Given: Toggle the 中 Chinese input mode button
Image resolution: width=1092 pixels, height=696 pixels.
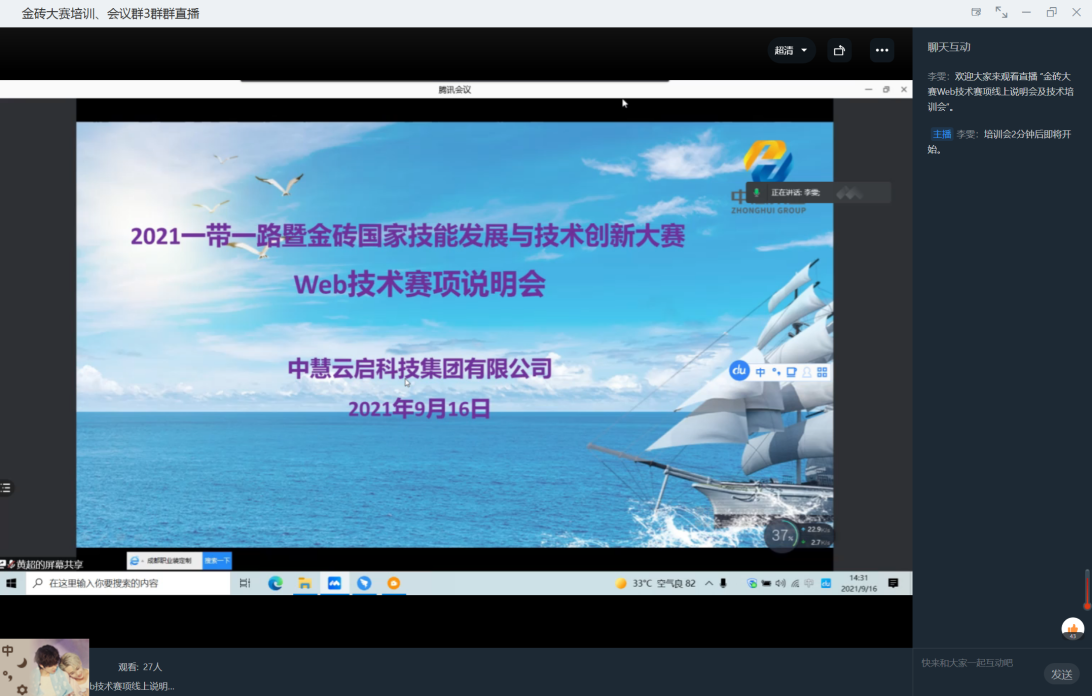Looking at the screenshot, I should point(760,372).
